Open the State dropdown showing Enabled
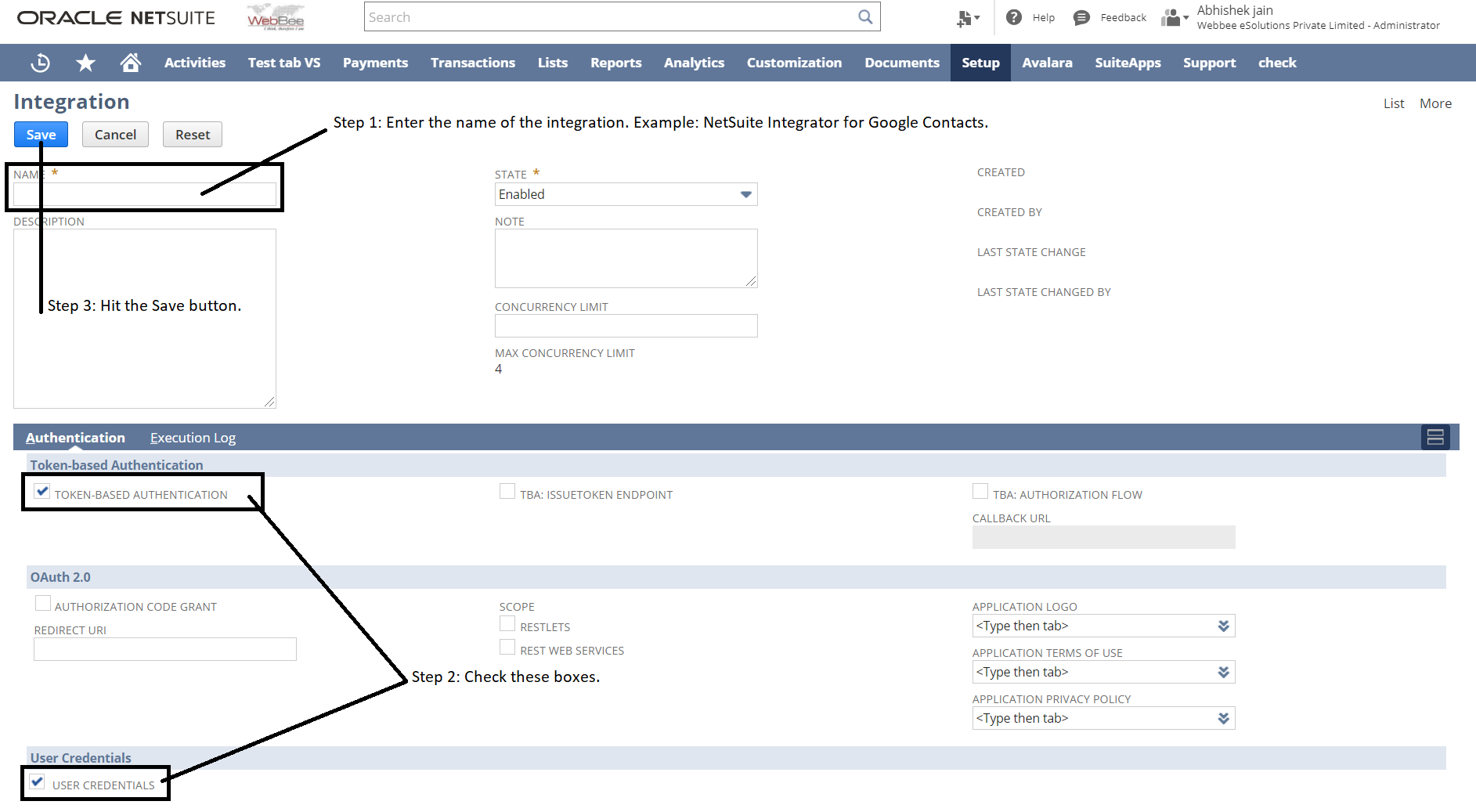Screen dimensions: 1476x812 click(x=626, y=194)
